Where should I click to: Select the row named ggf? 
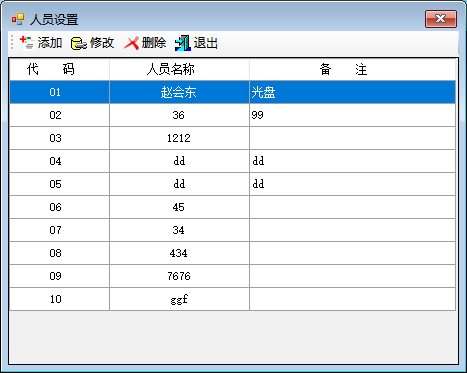pos(232,299)
